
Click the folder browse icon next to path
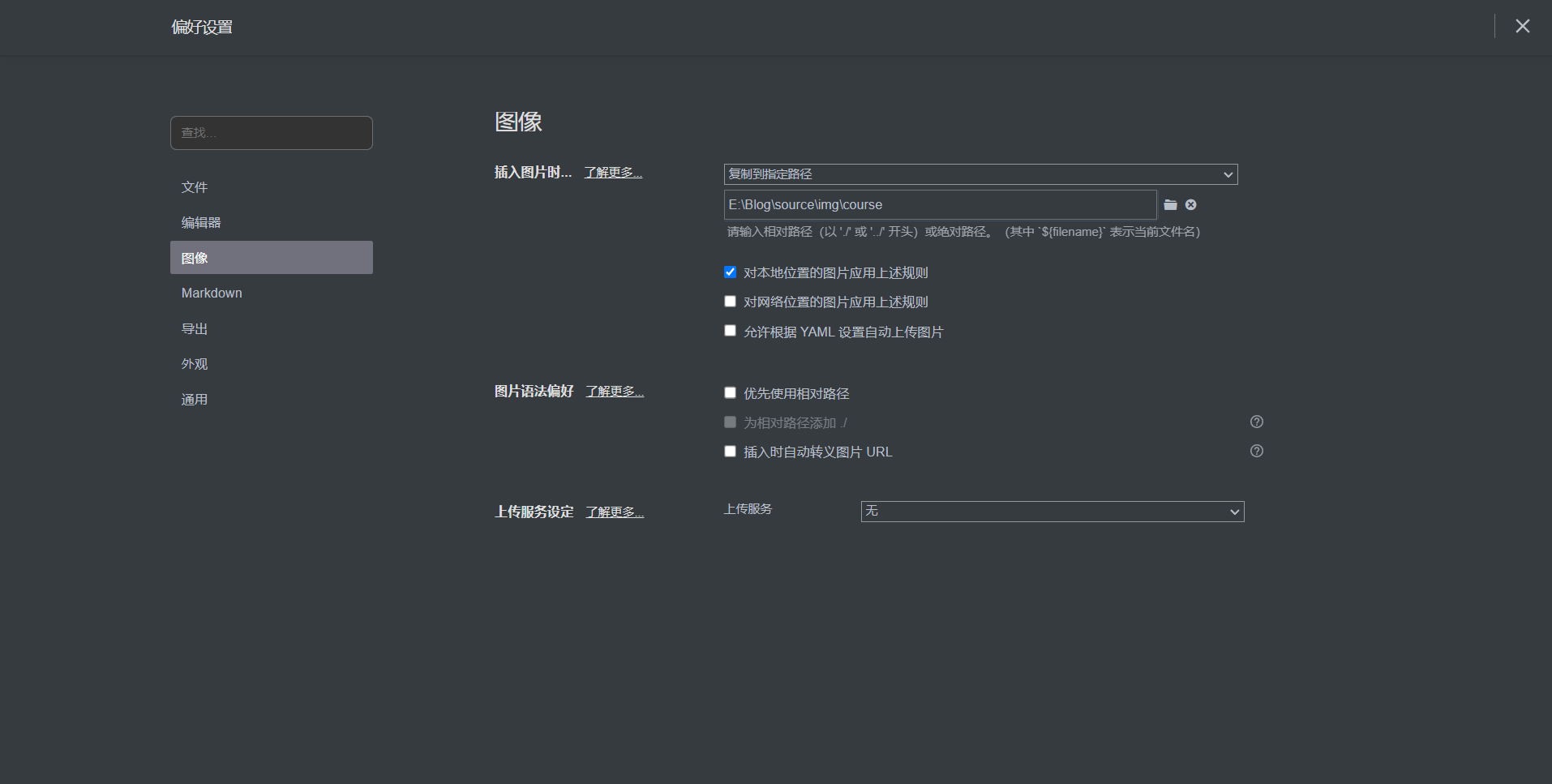click(1170, 205)
